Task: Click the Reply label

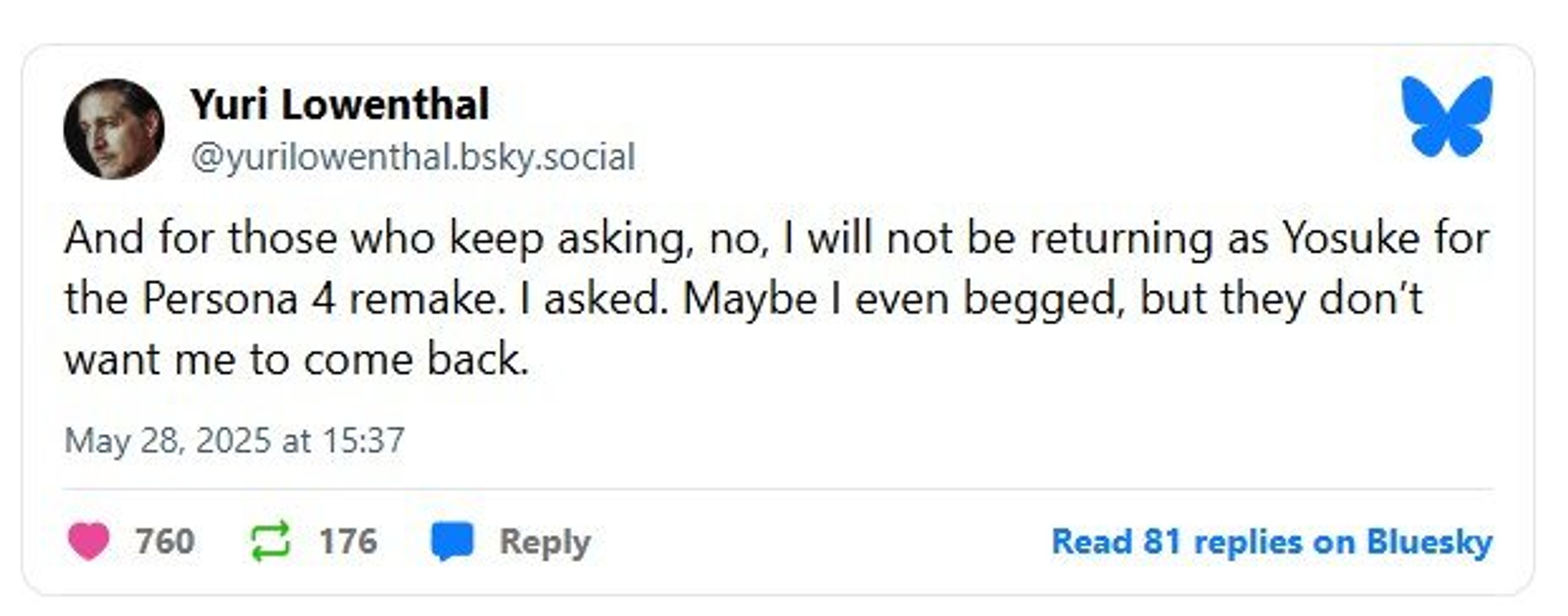Action: click(x=544, y=542)
